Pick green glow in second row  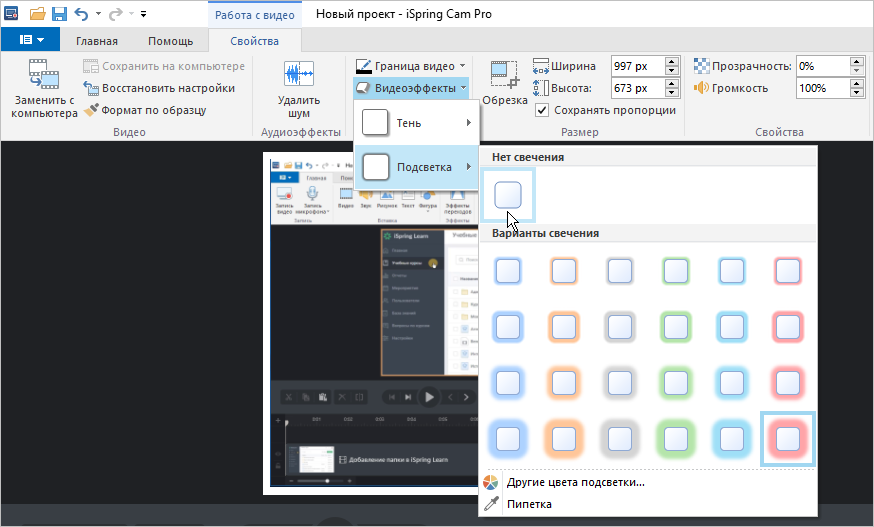[x=676, y=327]
